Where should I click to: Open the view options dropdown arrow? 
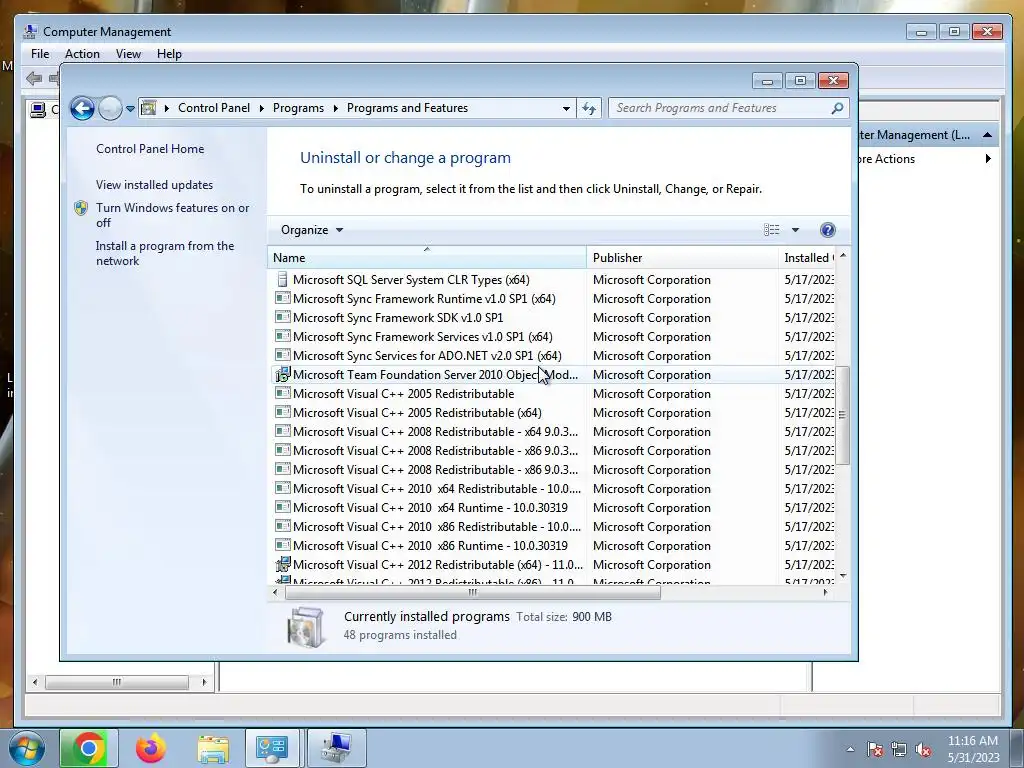(x=795, y=230)
